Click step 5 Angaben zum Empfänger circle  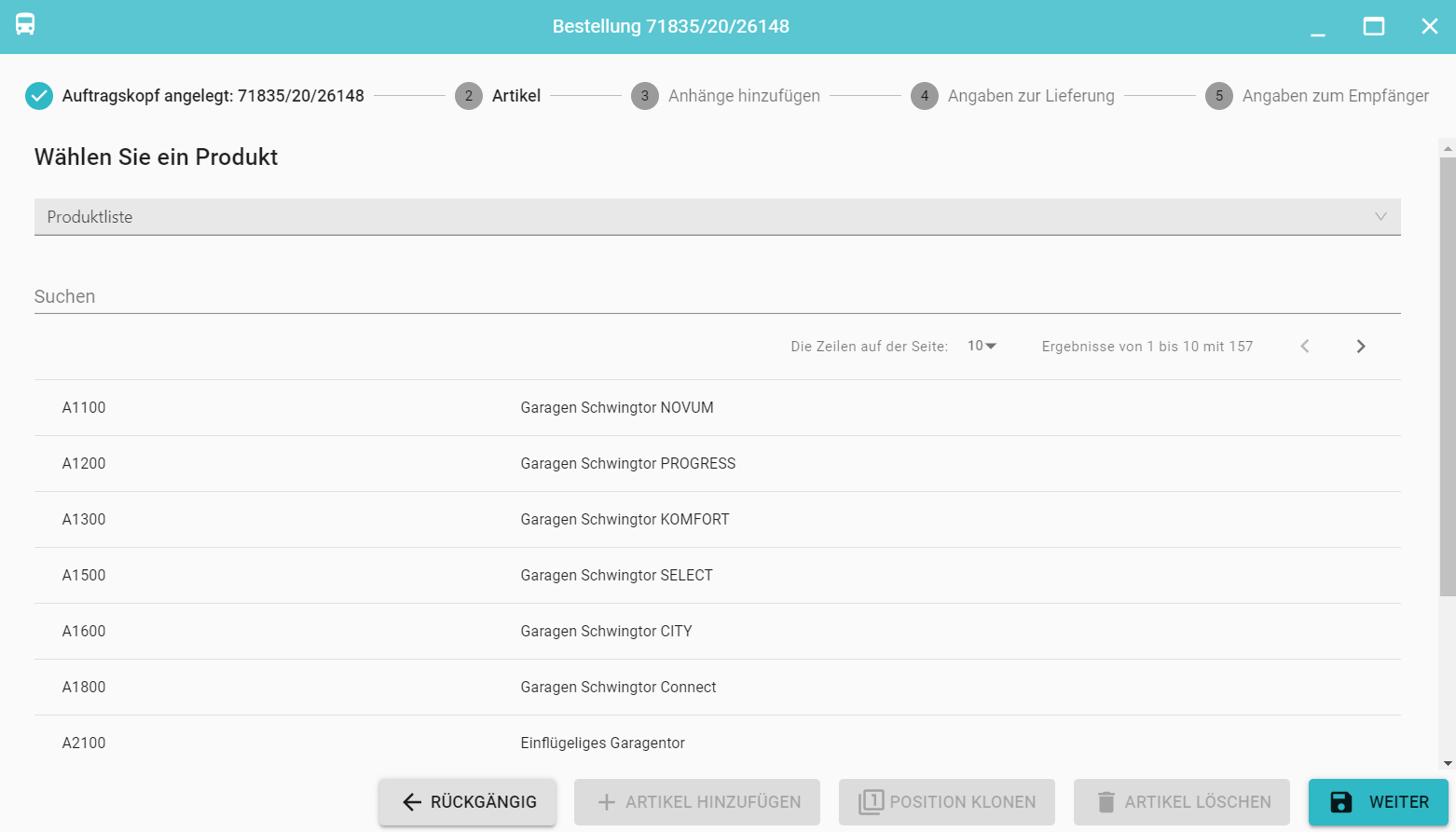point(1218,96)
